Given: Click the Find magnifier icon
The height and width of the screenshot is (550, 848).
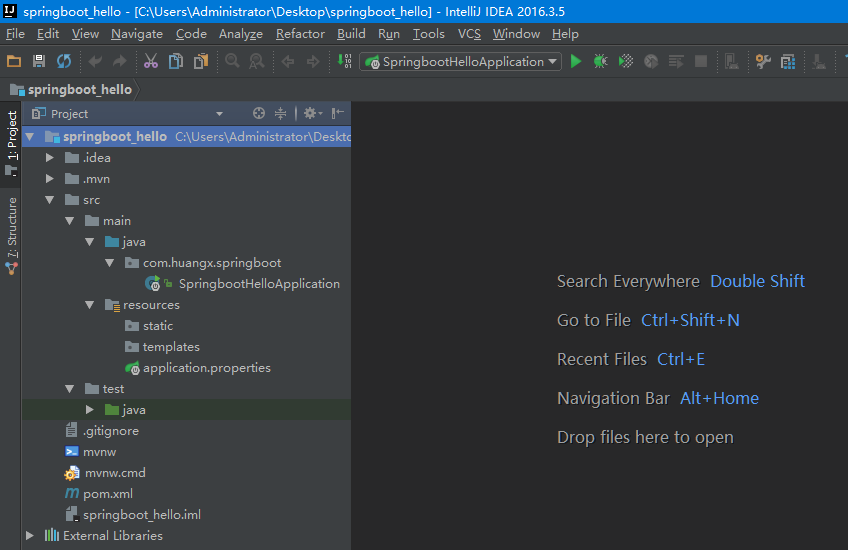Looking at the screenshot, I should pos(233,61).
